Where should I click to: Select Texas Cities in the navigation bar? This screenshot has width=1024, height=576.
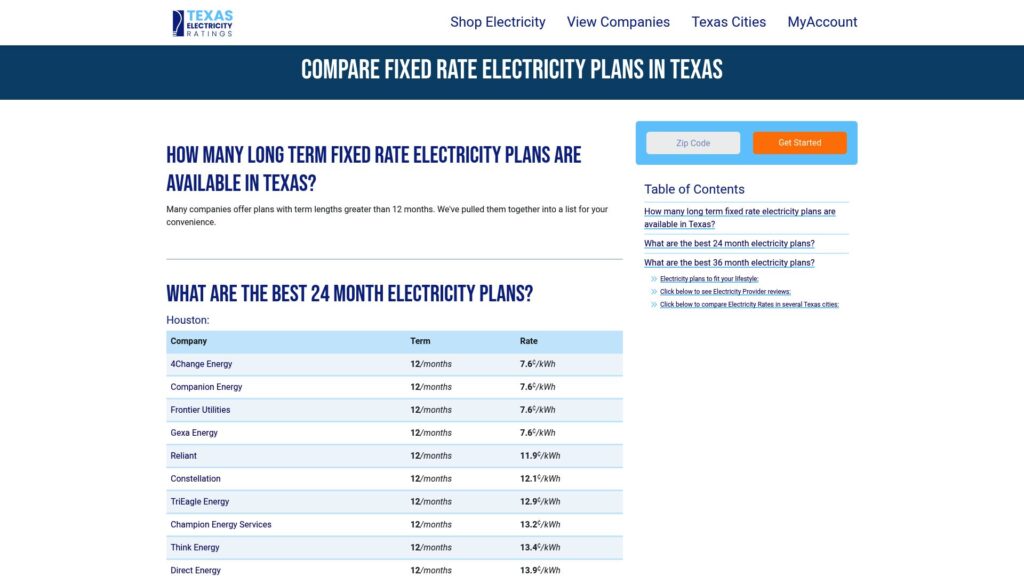click(728, 22)
